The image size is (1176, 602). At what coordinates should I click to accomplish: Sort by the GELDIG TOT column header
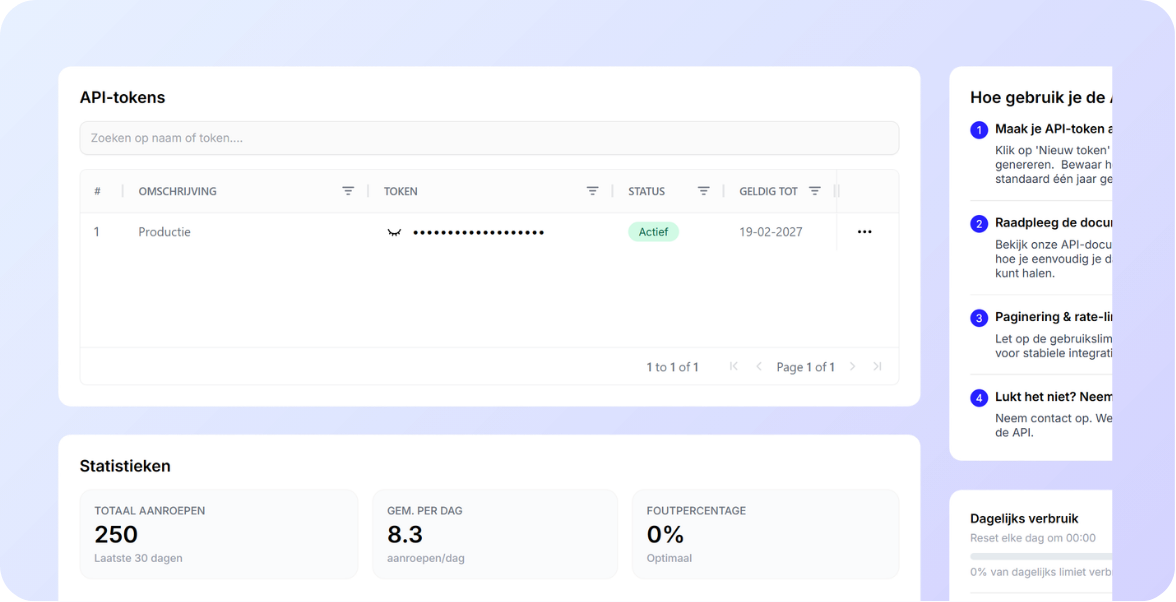tap(768, 191)
